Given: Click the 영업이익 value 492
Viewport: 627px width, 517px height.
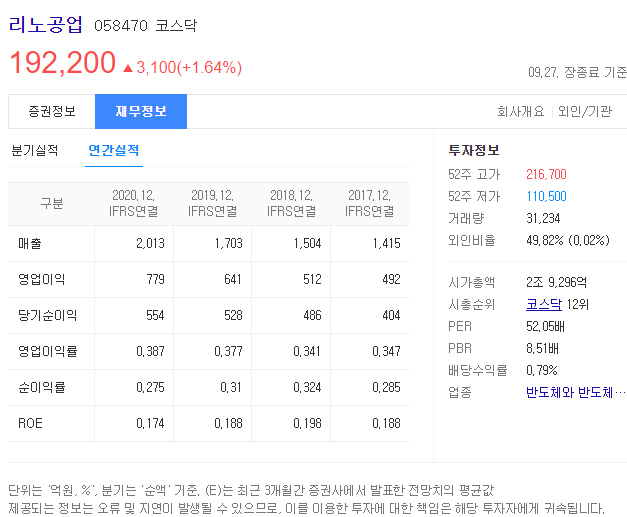Looking at the screenshot, I should click(391, 279).
